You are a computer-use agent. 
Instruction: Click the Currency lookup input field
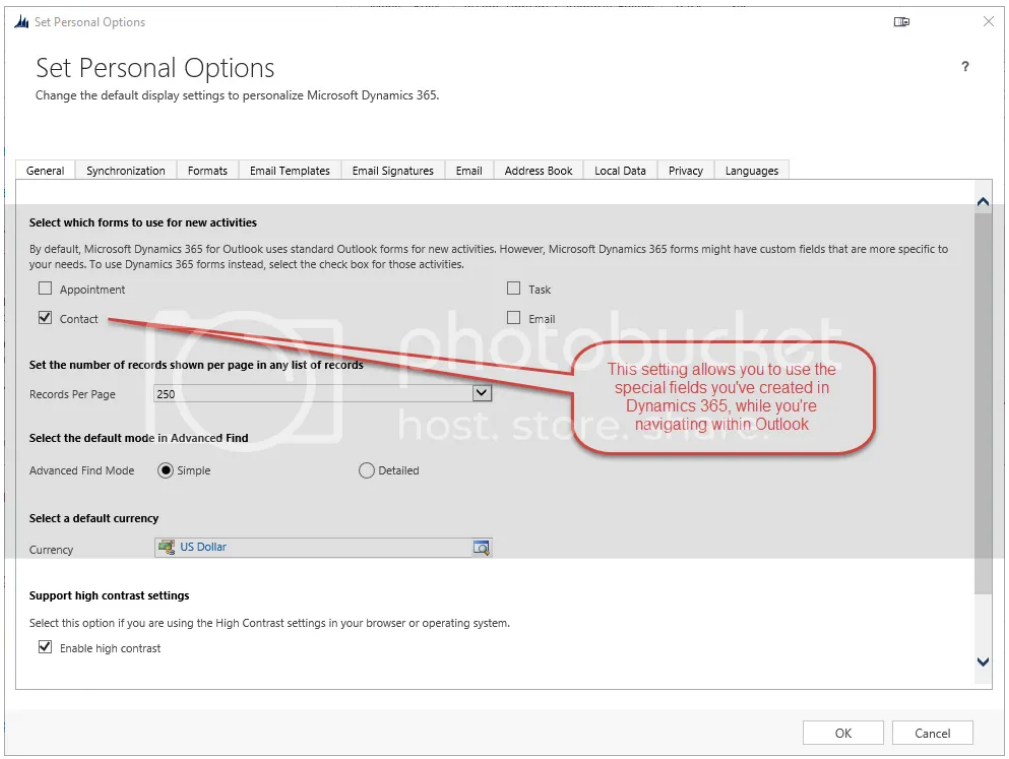click(323, 547)
